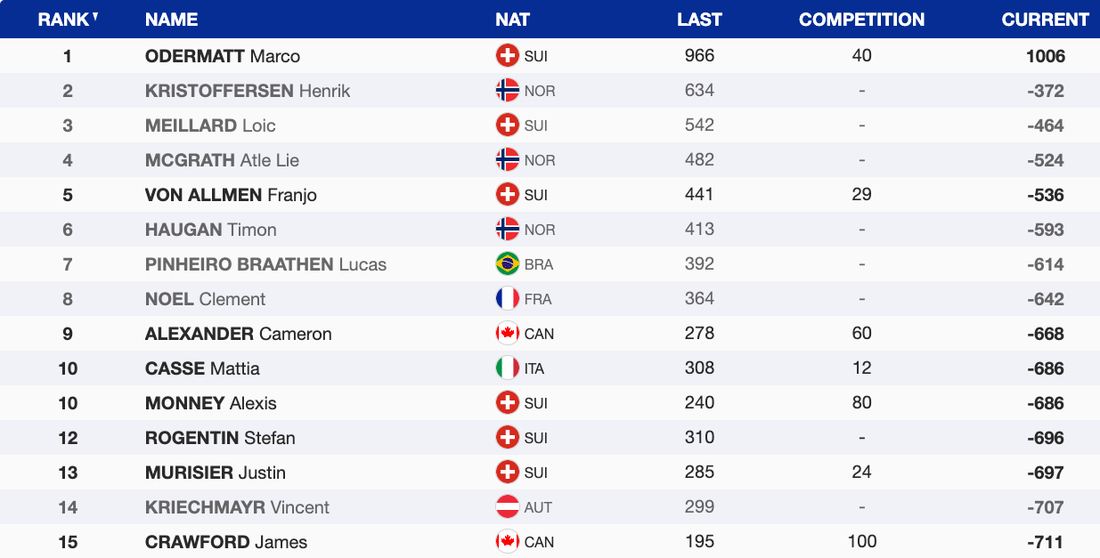
Task: Click Italian flag beside Casse Mattia
Action: [x=507, y=368]
